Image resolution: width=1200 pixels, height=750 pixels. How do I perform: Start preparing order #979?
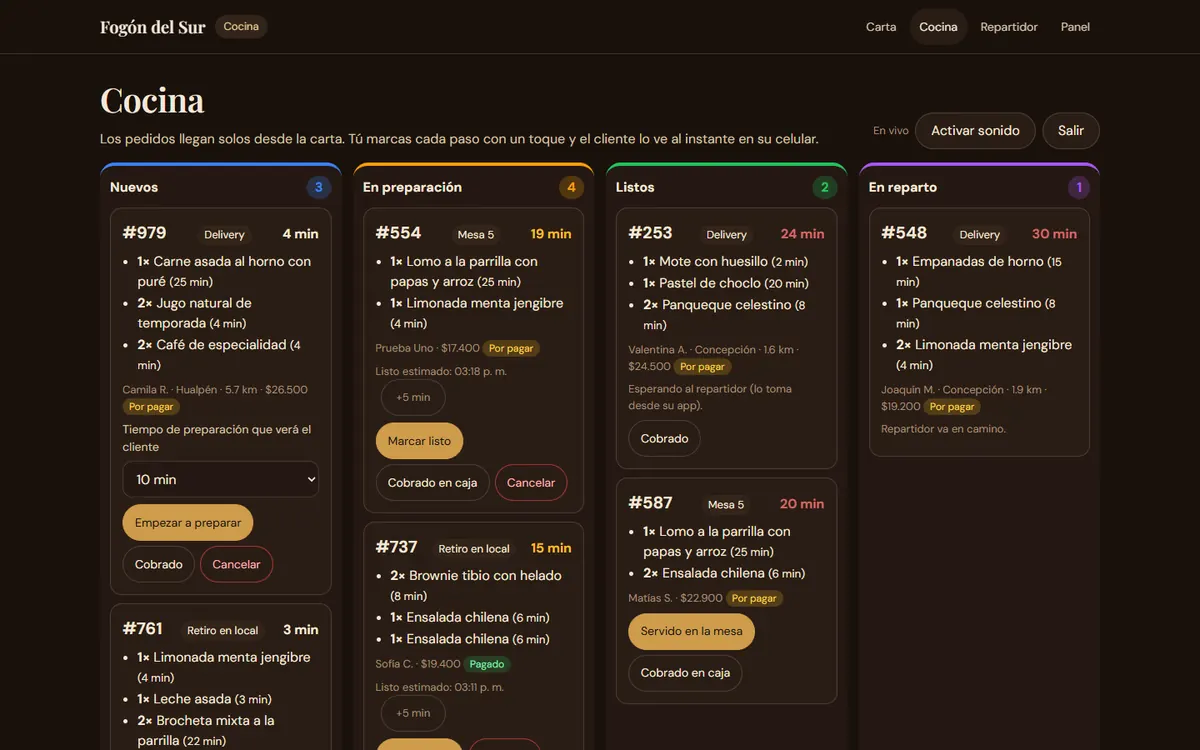click(x=188, y=523)
